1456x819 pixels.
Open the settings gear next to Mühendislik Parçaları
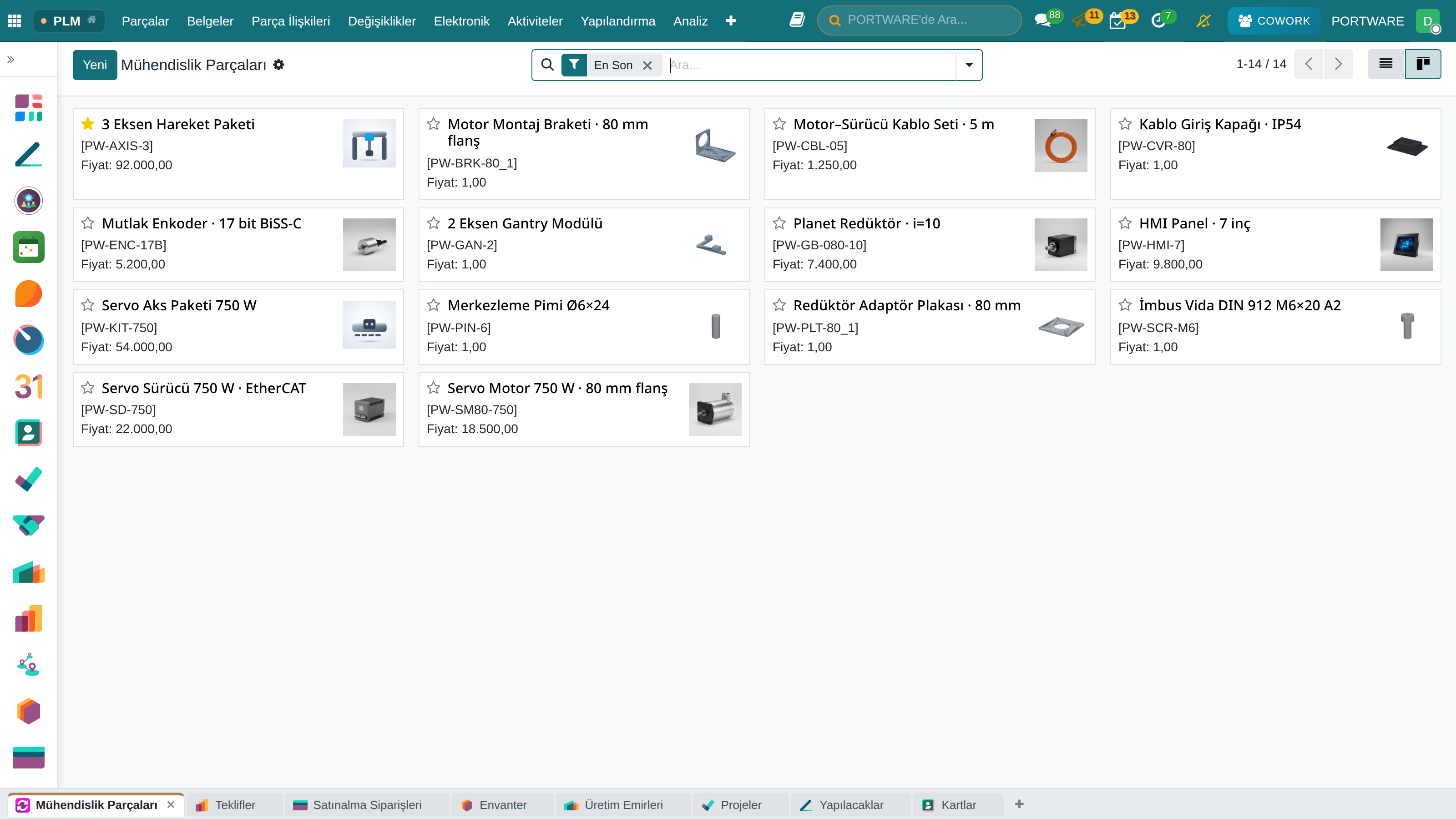point(278,65)
